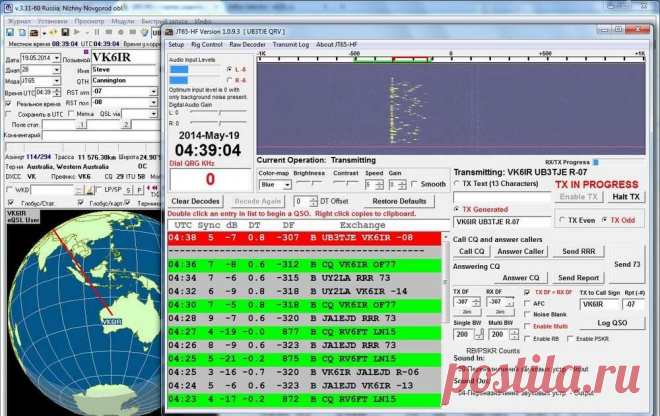Click the yellow diamond arrows icon in logger toolbar
Screen dimensions: 660x416
click(53, 32)
